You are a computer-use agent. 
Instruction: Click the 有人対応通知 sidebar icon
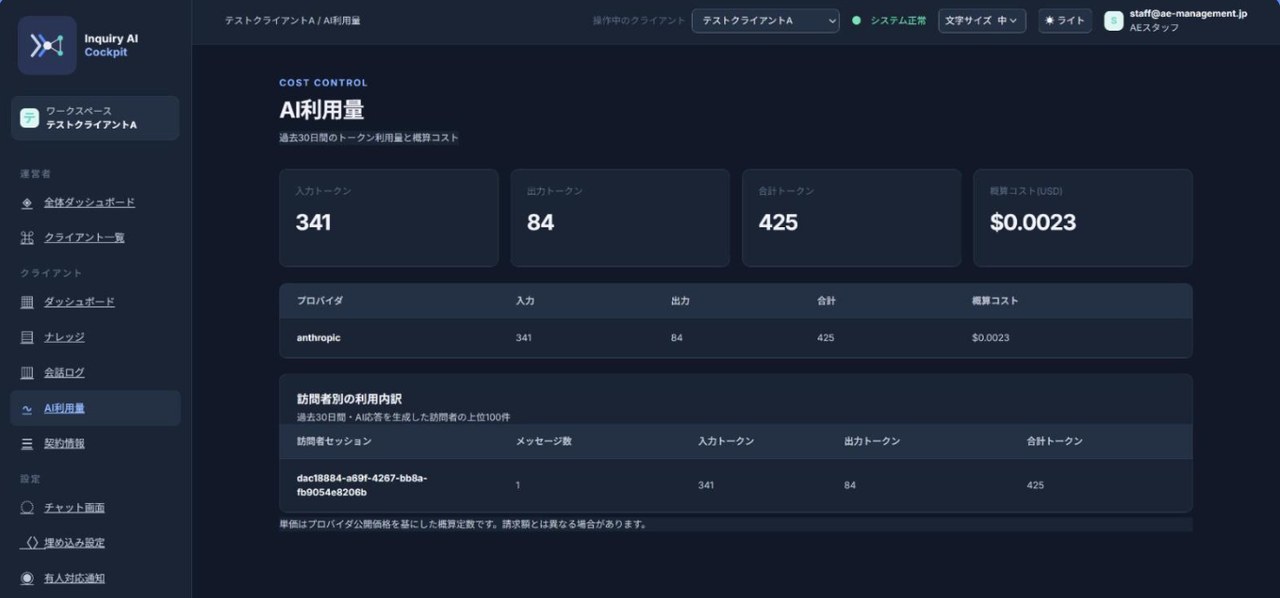click(x=27, y=578)
